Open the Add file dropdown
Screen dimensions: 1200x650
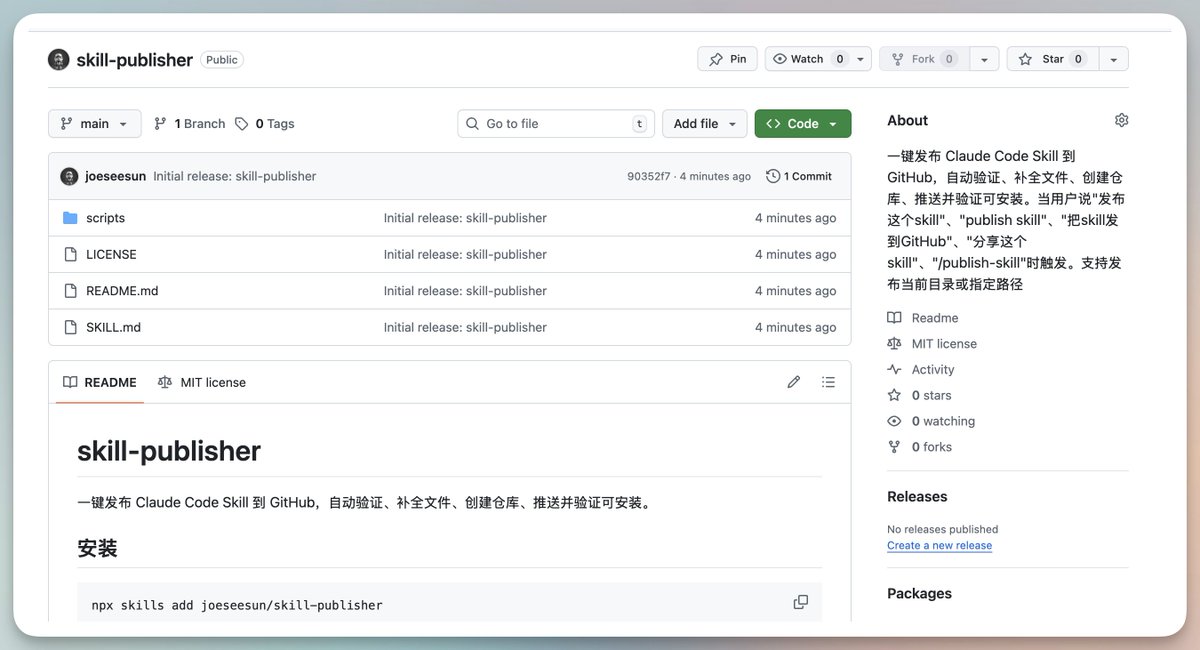[704, 124]
